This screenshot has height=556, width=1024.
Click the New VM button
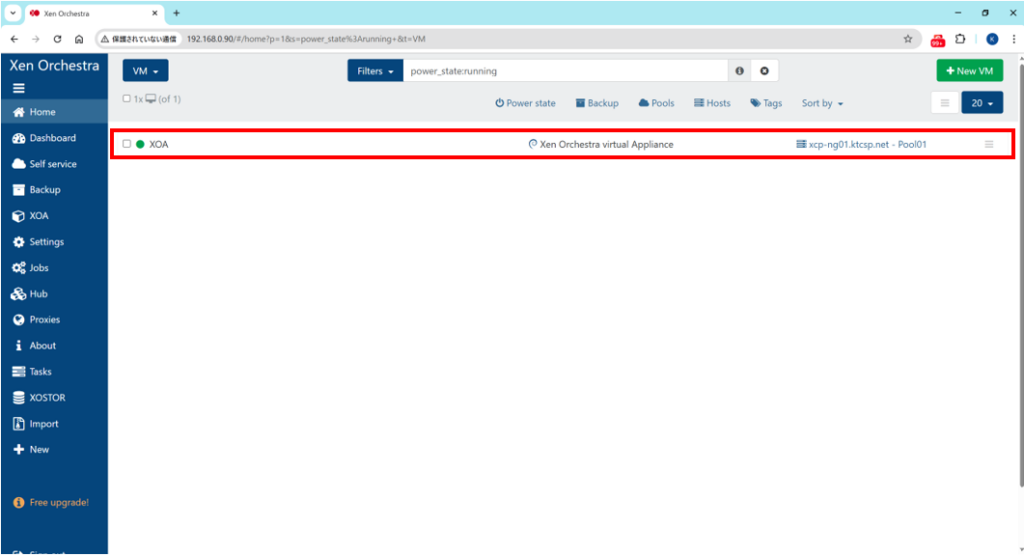[x=969, y=71]
